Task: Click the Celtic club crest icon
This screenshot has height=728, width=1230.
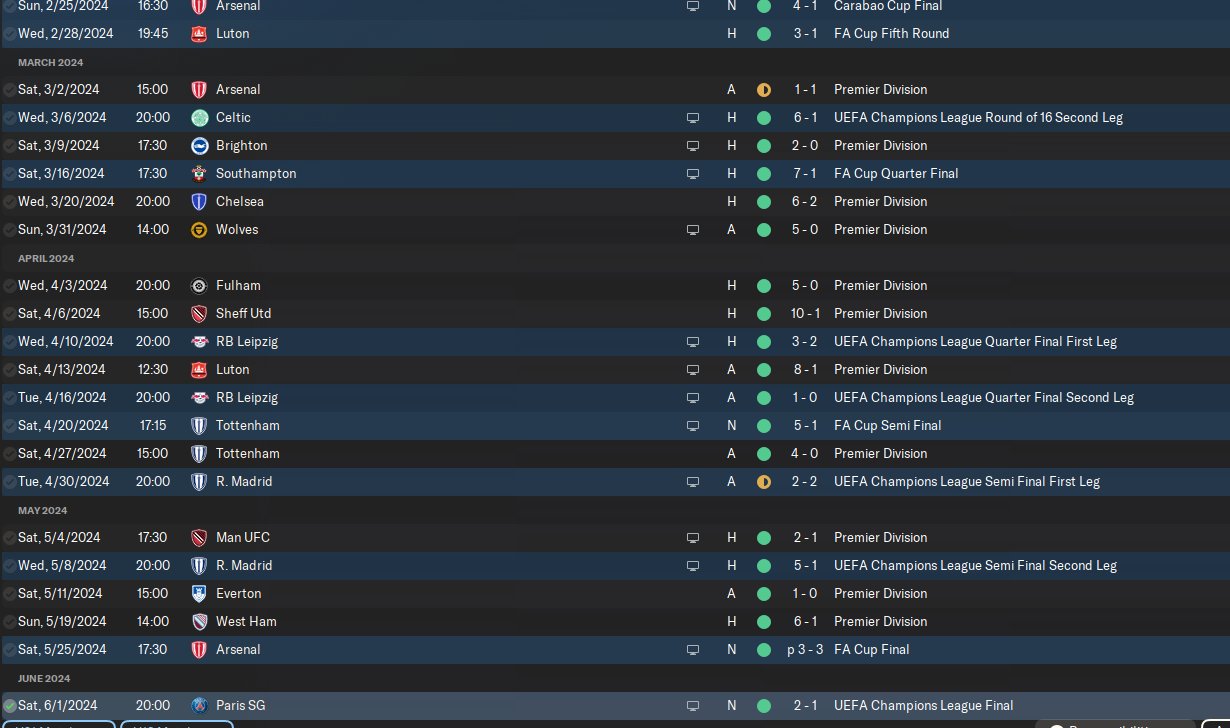Action: click(x=199, y=117)
